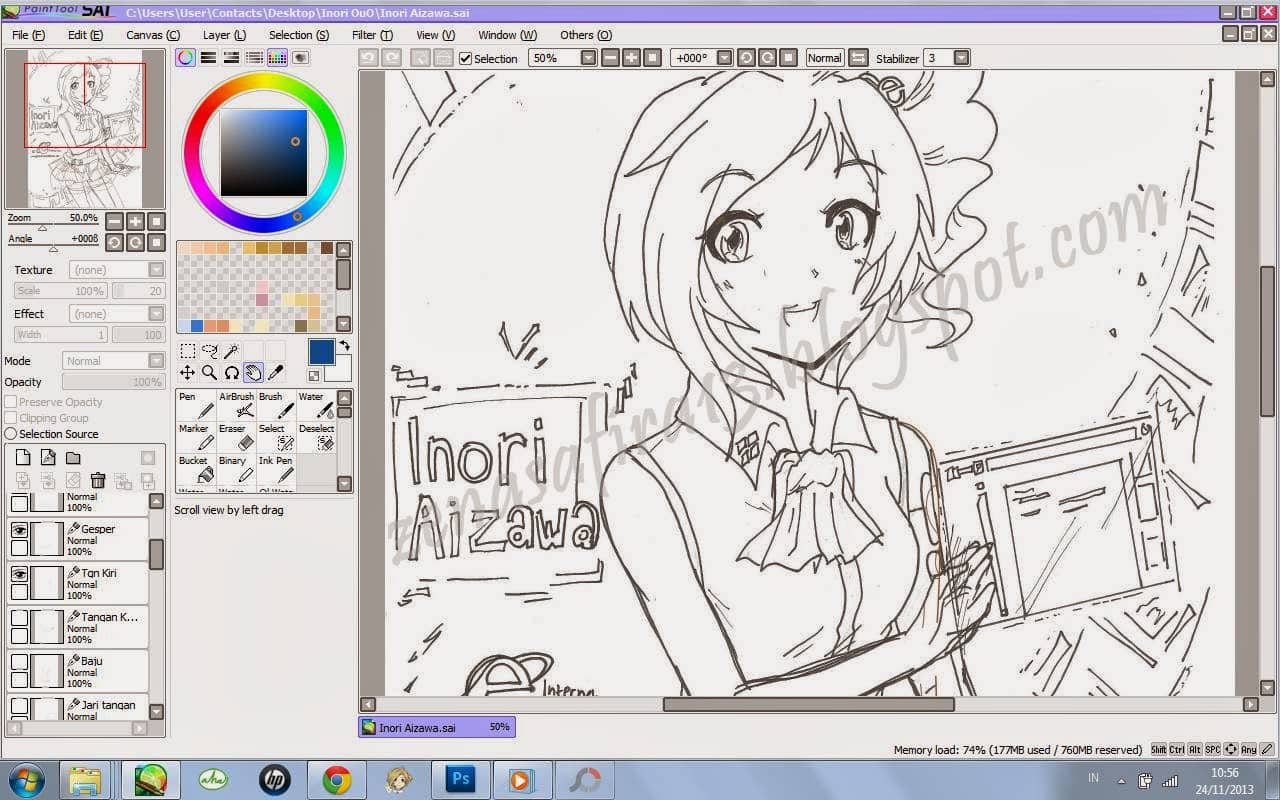Click the navigator zoom-in plus button
This screenshot has width=1280, height=800.
134,220
